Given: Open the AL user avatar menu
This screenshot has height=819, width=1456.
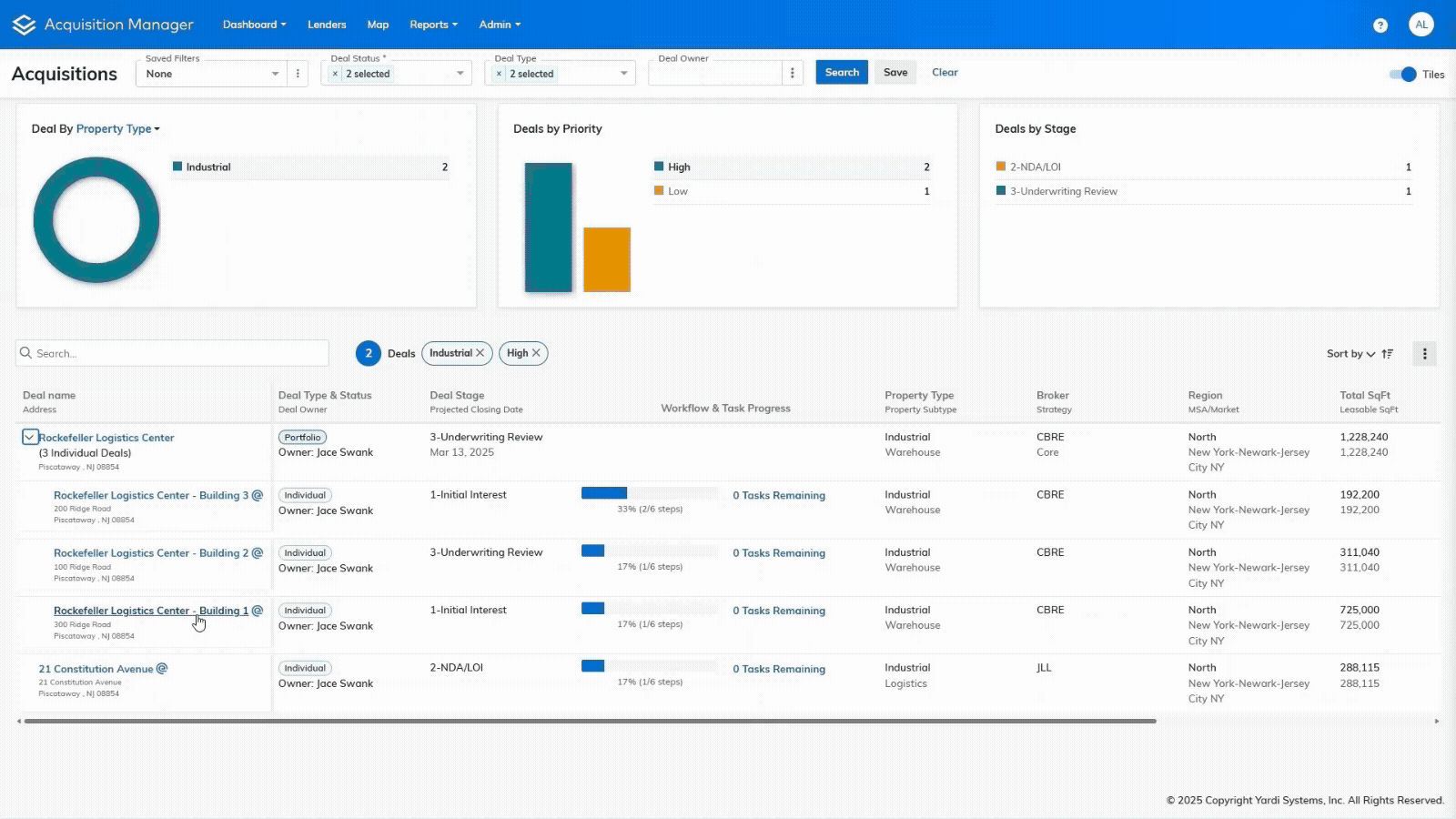Looking at the screenshot, I should click(1421, 25).
